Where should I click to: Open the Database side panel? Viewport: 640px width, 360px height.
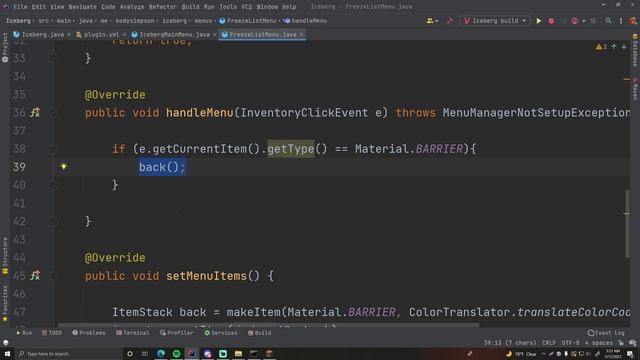point(635,51)
